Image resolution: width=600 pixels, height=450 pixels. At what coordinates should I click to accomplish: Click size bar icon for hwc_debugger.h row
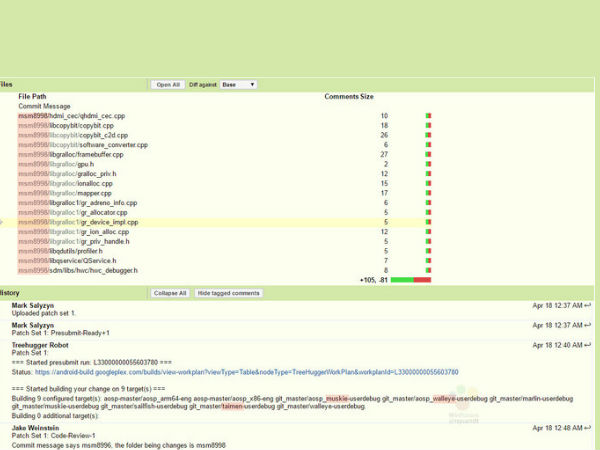click(428, 270)
